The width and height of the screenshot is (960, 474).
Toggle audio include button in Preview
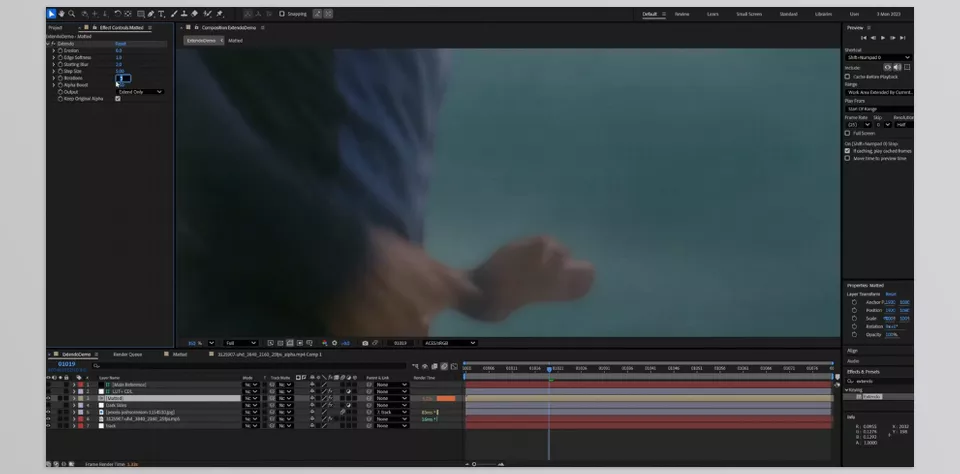[x=898, y=67]
